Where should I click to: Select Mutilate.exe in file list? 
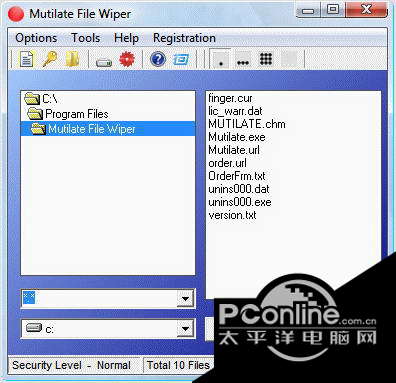click(237, 137)
